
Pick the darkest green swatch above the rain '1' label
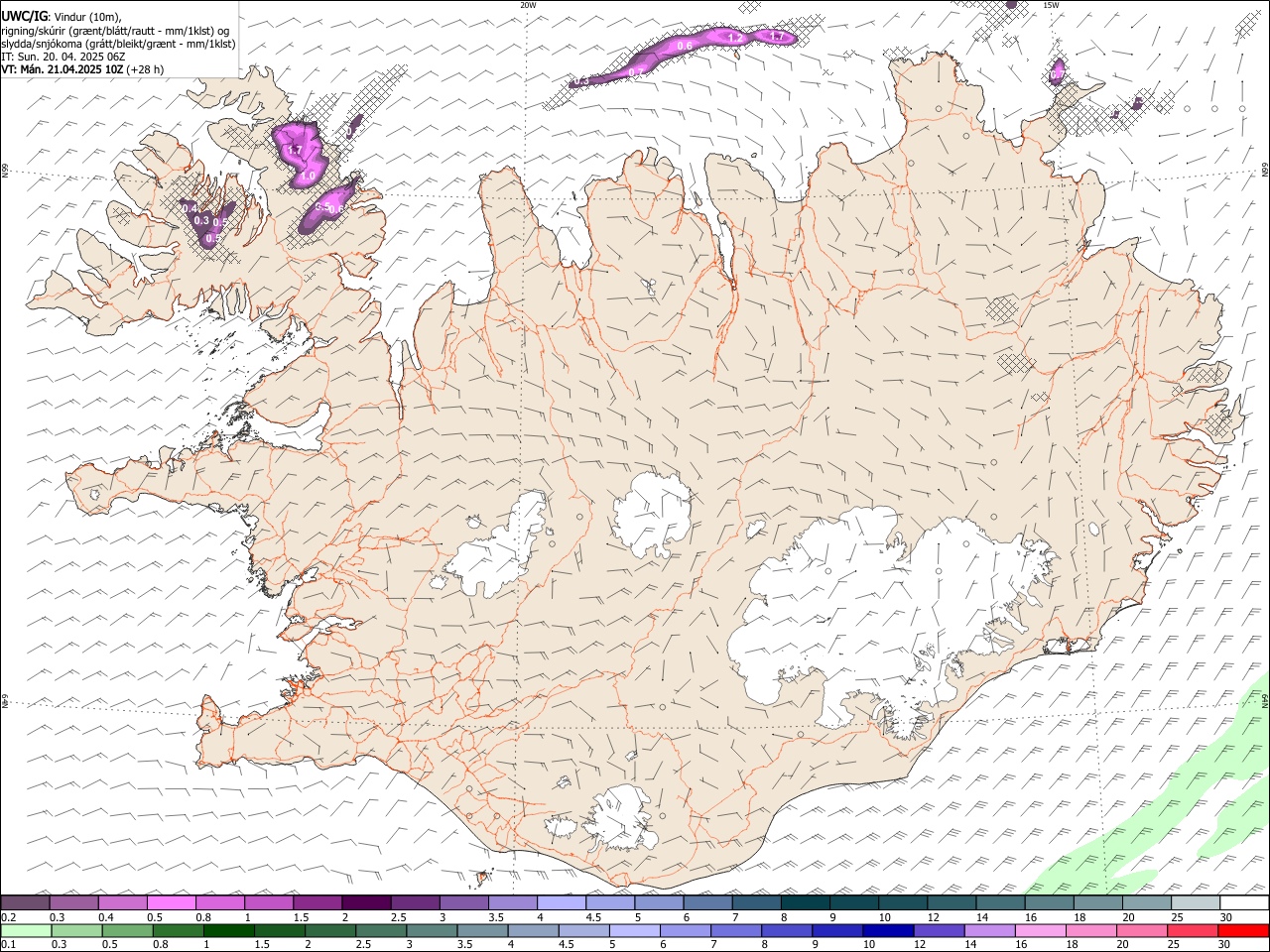(x=228, y=930)
